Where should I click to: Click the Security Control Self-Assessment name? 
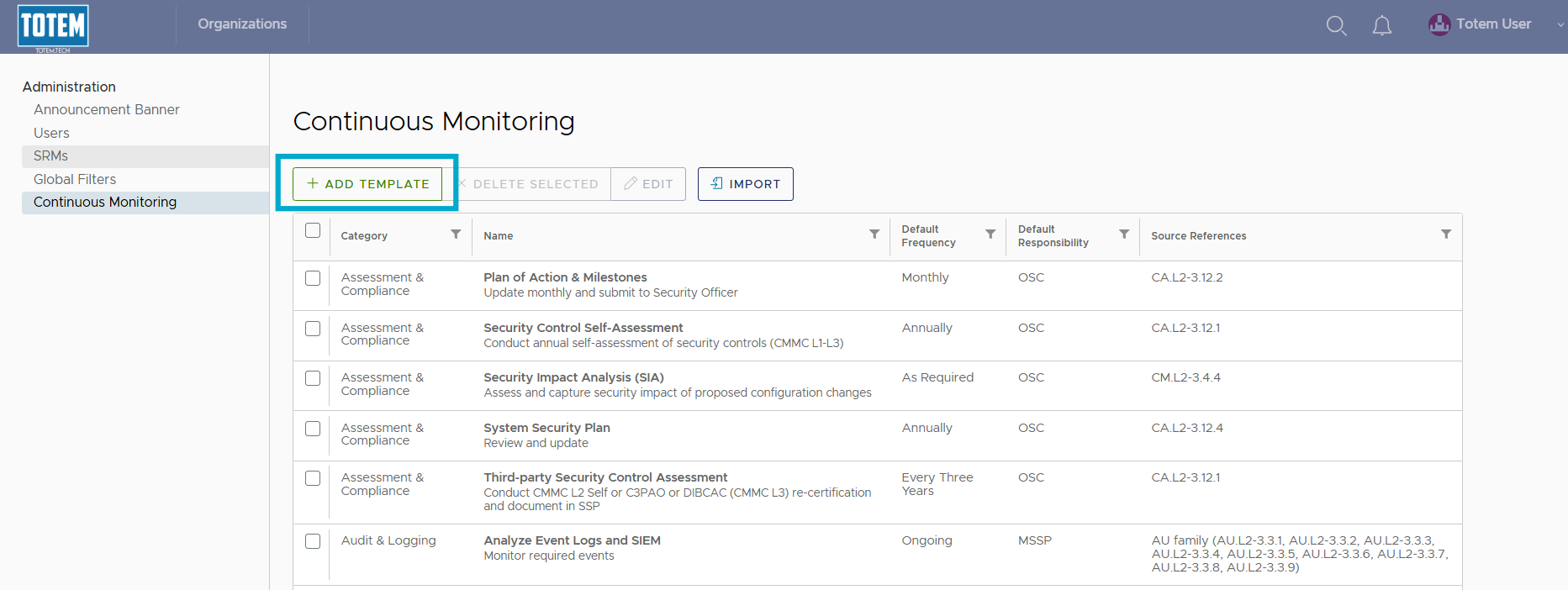583,328
